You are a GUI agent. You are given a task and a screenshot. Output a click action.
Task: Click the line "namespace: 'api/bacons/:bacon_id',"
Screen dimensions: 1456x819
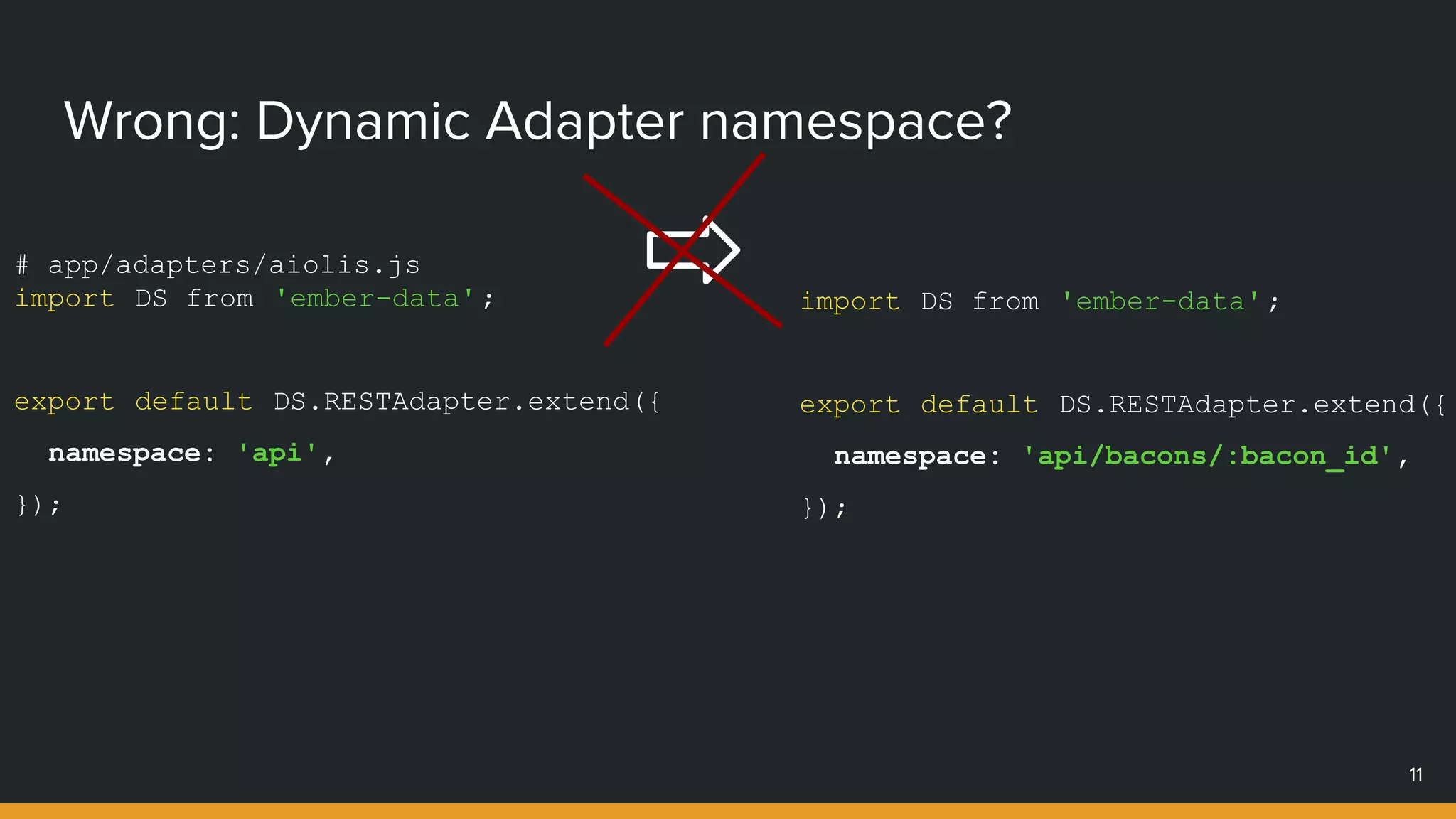coord(1121,456)
